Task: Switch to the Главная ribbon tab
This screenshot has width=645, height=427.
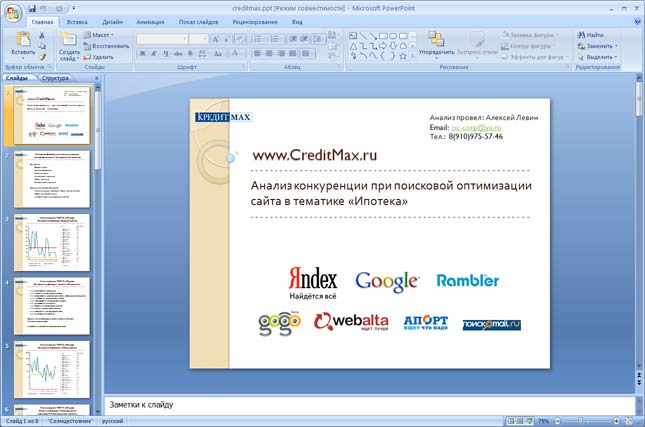Action: click(42, 22)
